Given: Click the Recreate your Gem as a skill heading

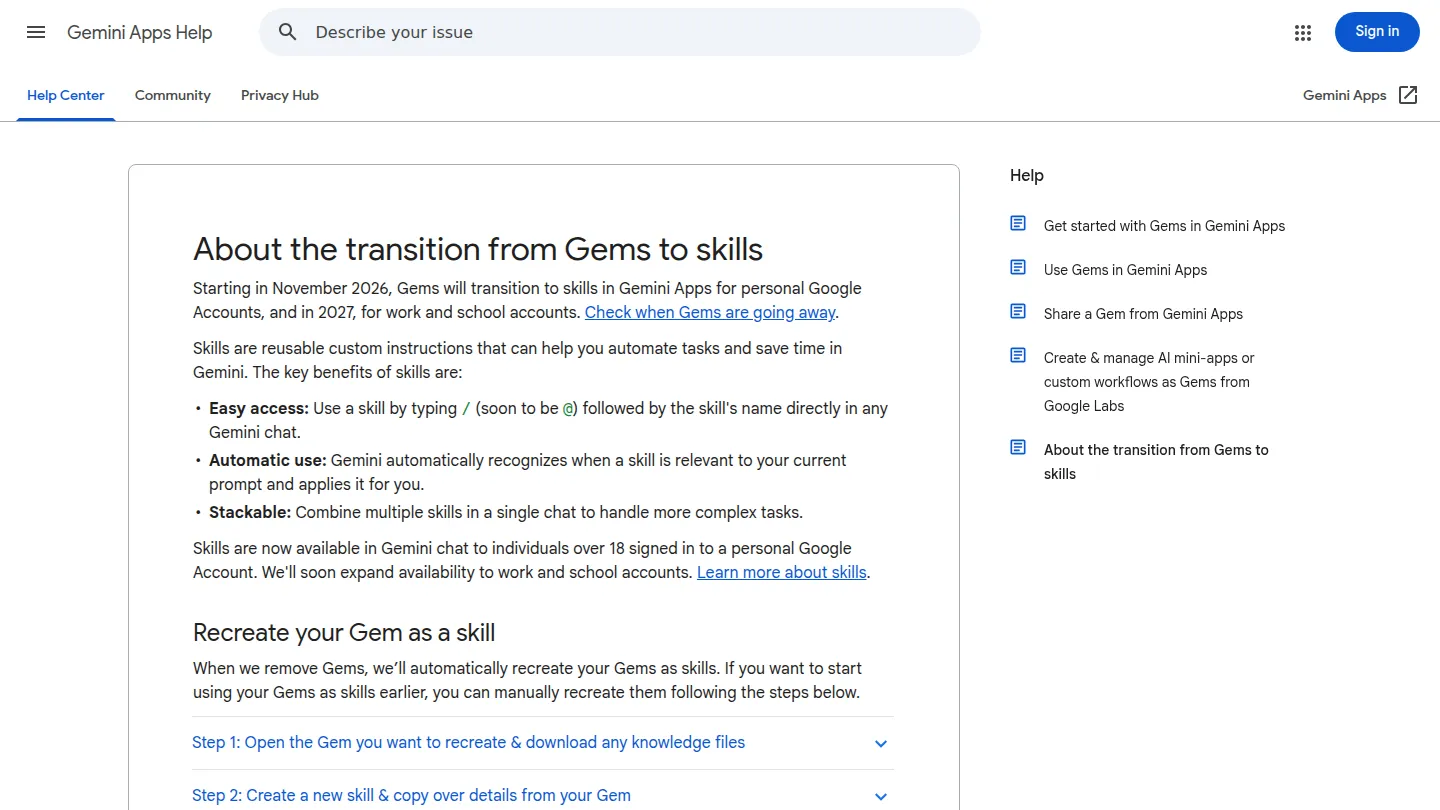Looking at the screenshot, I should pos(344,633).
